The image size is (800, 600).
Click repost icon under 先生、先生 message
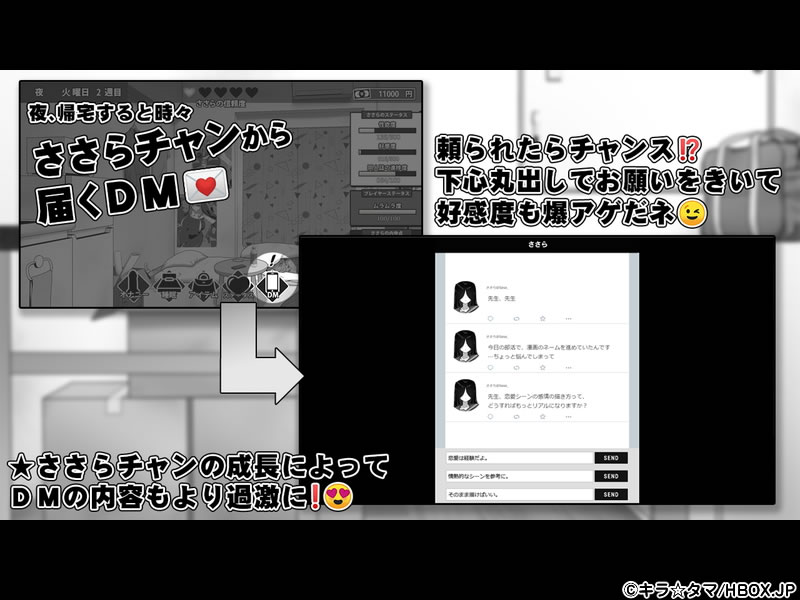(516, 318)
